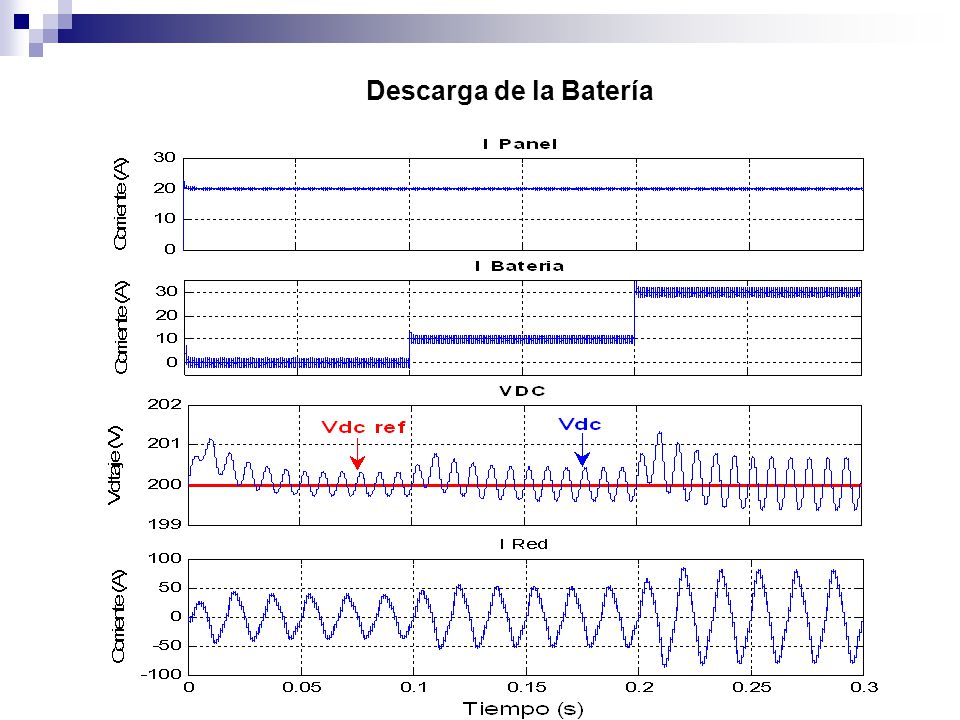Click the '100' tick on I Red plot
Viewport: 960px width, 720px height.
pyautogui.click(x=165, y=558)
